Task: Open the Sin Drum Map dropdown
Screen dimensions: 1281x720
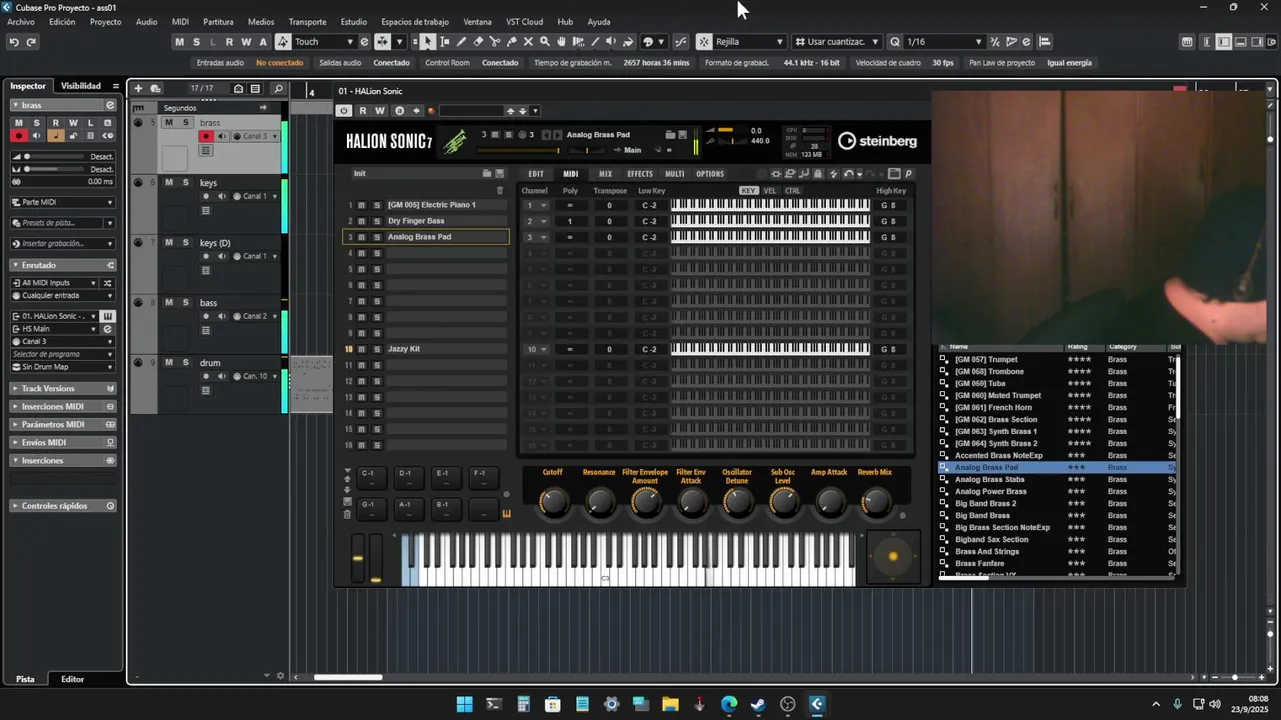Action: pos(64,367)
